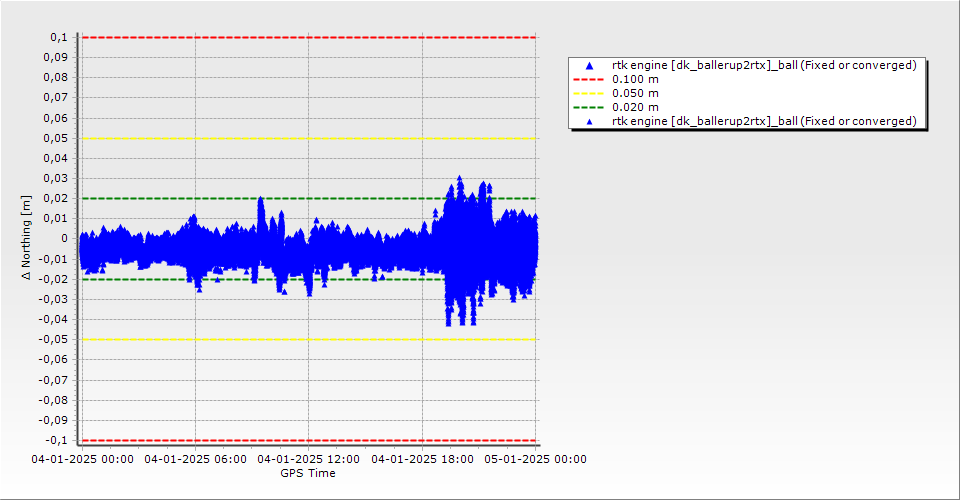Select the 0.100 m legend label
This screenshot has width=960, height=500.
pos(635,79)
